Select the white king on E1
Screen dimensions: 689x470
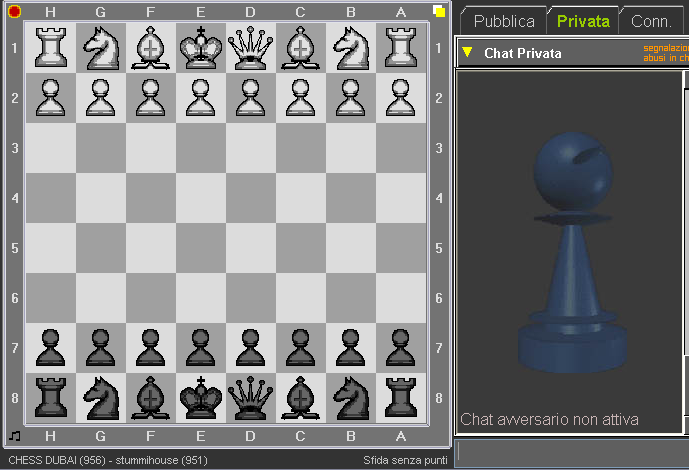(x=201, y=48)
